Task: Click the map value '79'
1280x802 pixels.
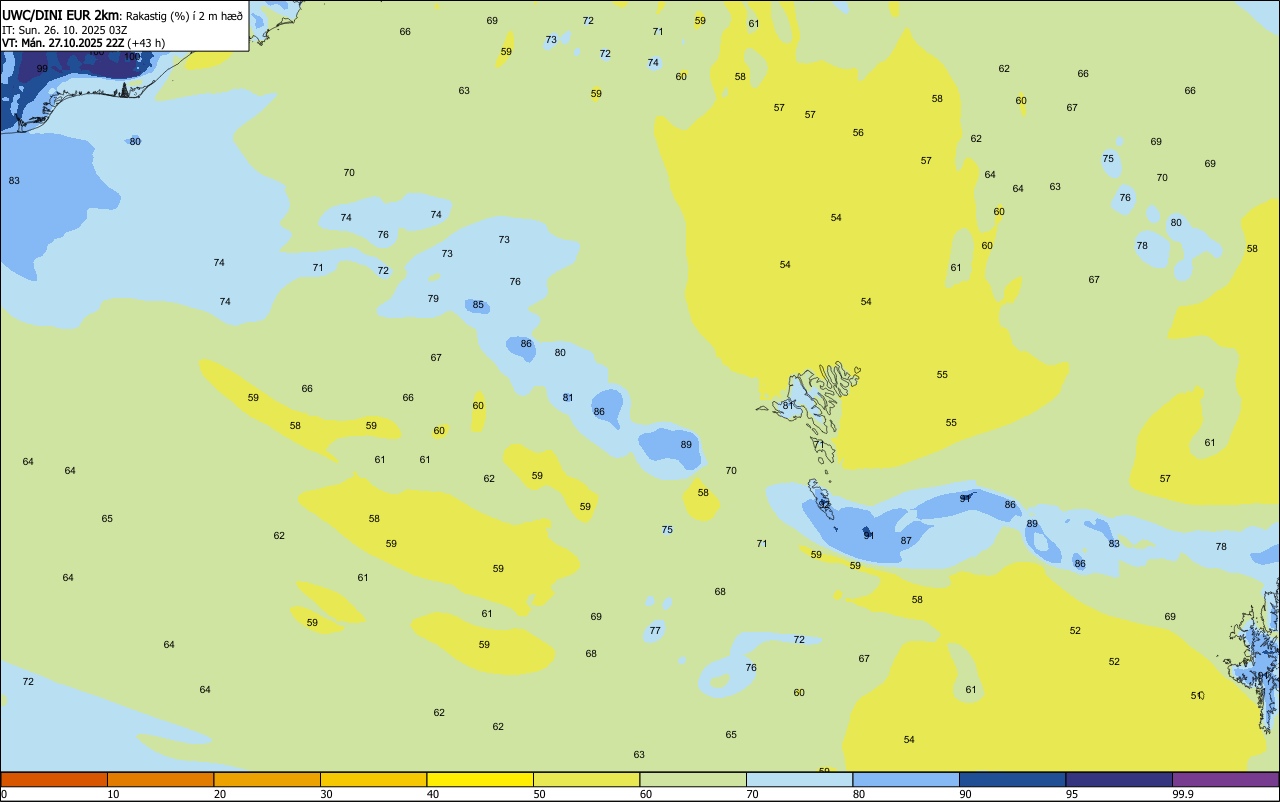Action: (433, 299)
